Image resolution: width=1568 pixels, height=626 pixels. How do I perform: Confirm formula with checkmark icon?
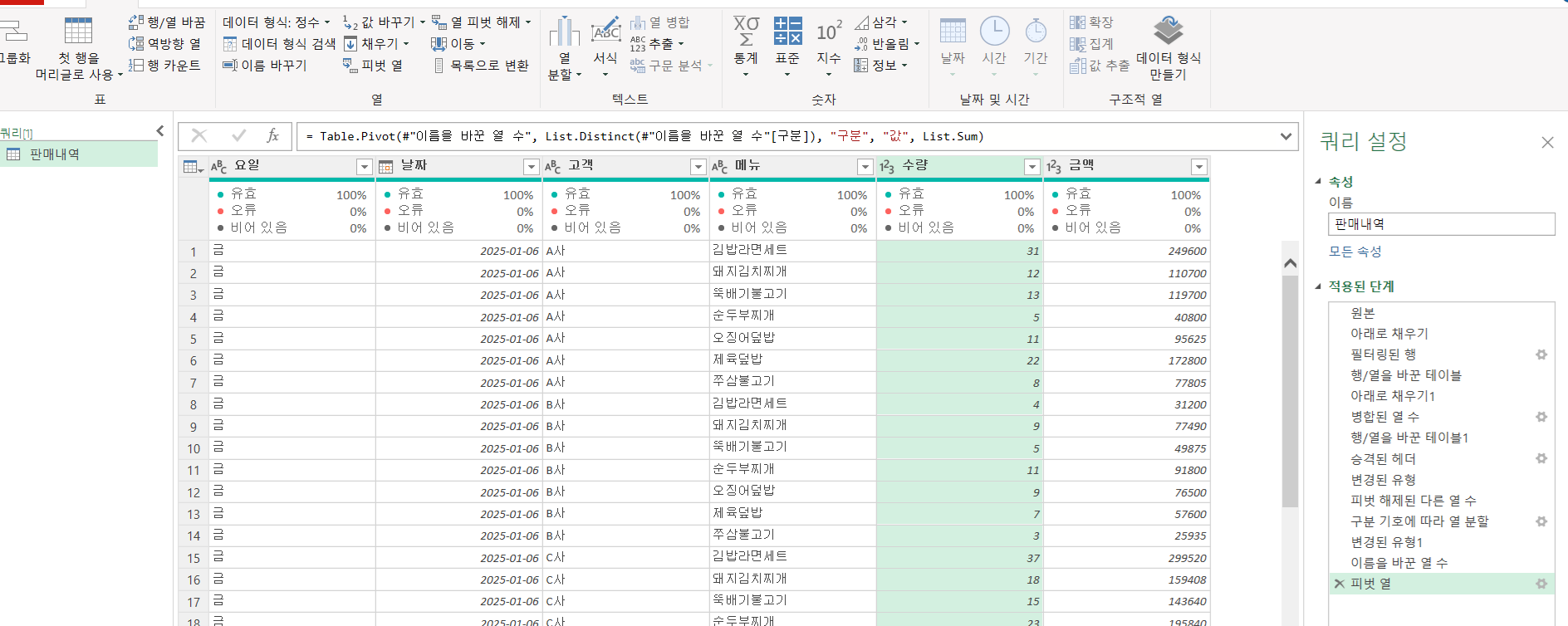239,135
